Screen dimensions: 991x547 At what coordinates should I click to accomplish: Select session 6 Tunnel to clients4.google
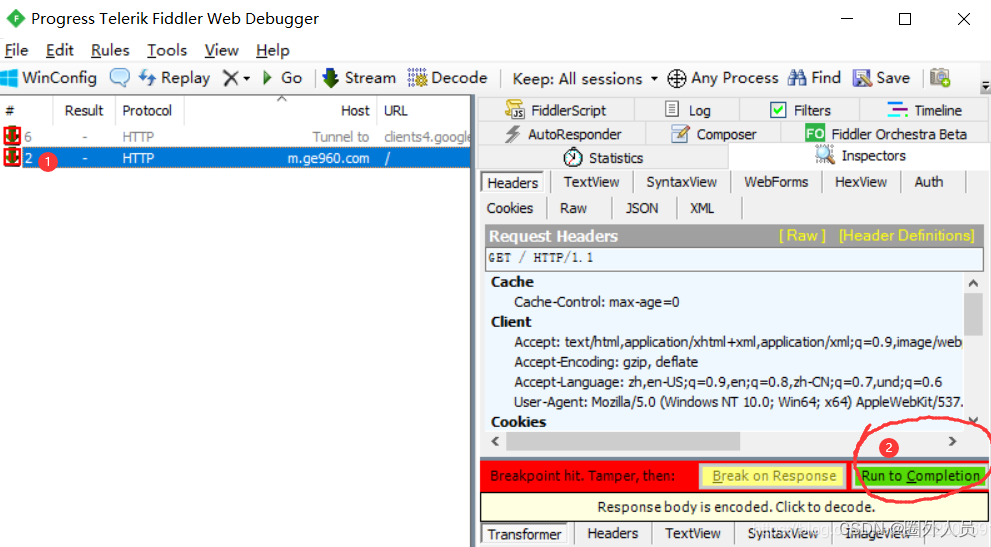(x=235, y=137)
